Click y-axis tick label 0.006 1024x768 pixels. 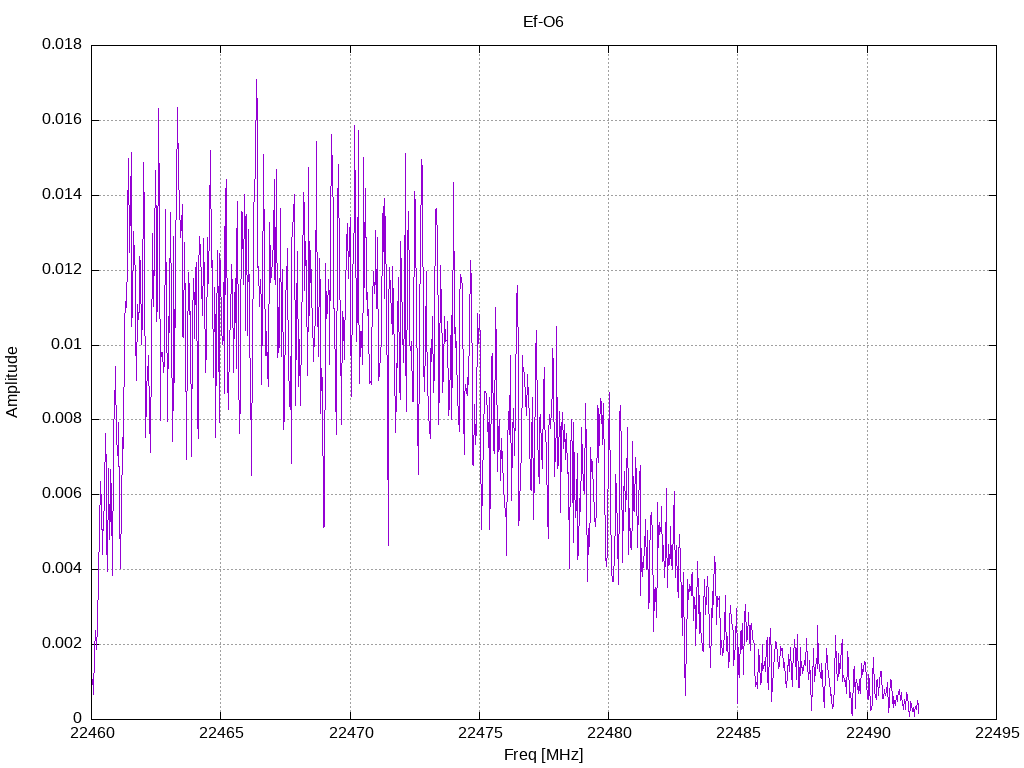(x=62, y=494)
